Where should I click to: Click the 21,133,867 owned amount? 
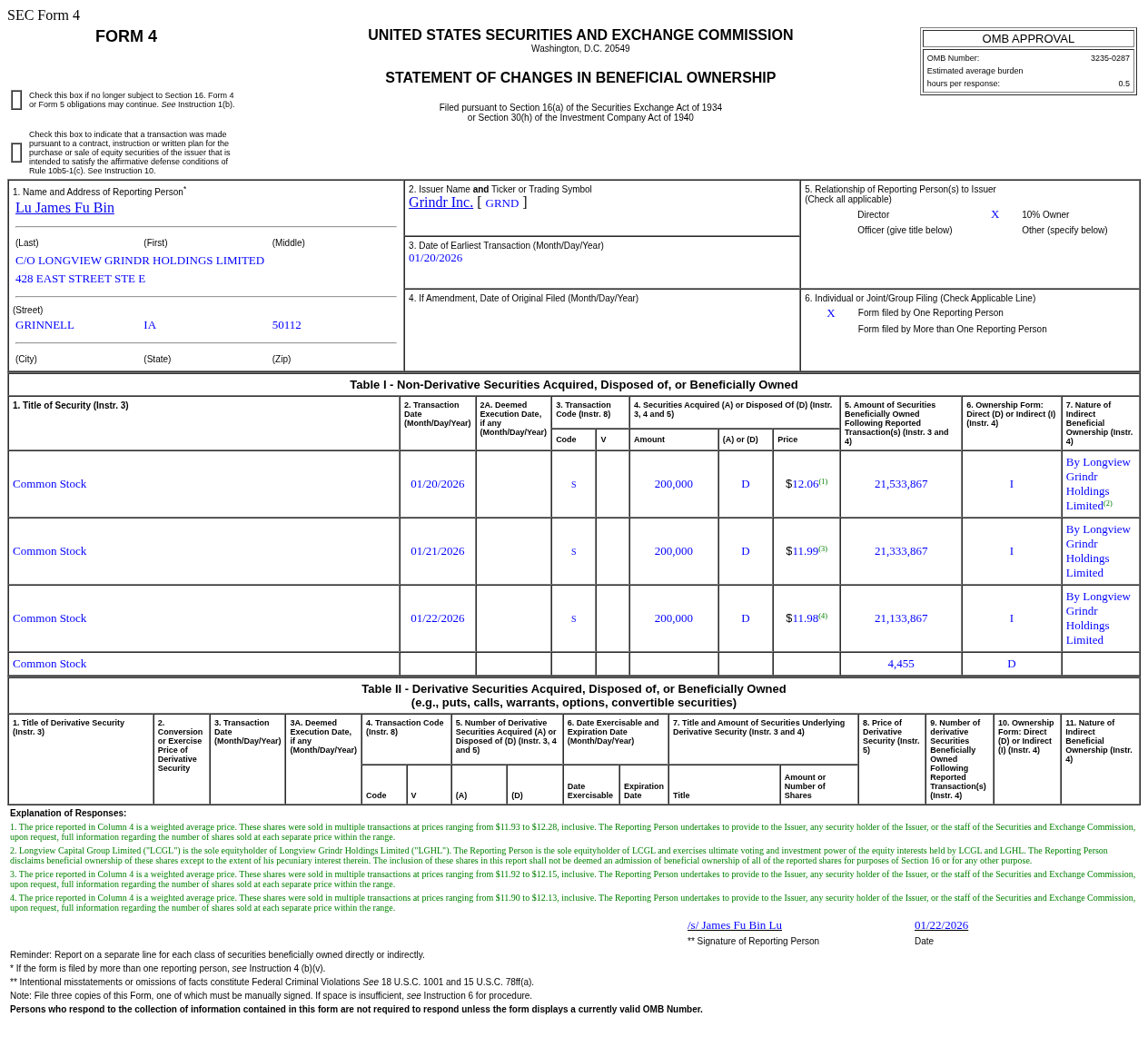point(901,618)
